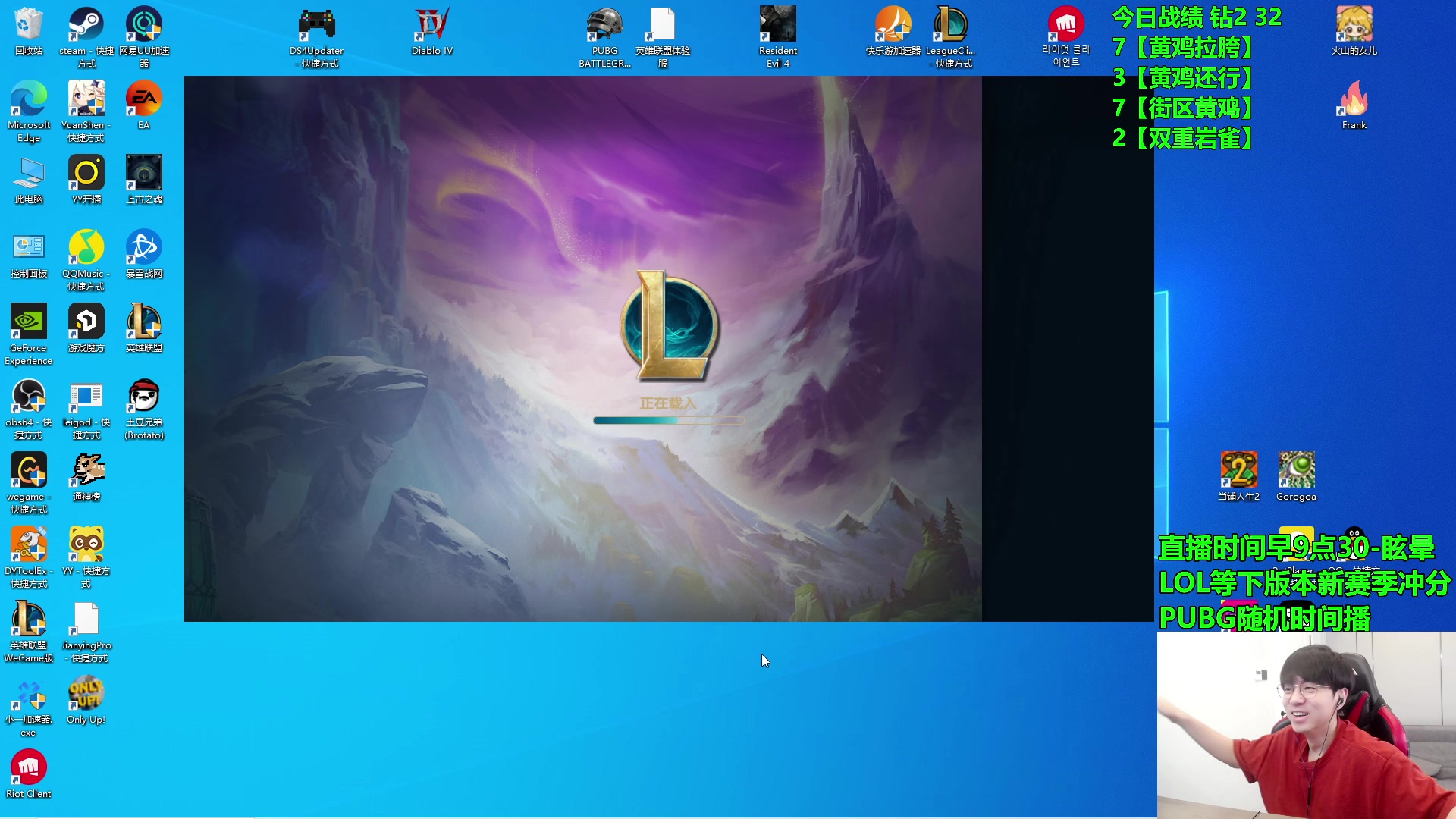The height and width of the screenshot is (819, 1456).
Task: Open the wegame shortcut
Action: tap(29, 482)
